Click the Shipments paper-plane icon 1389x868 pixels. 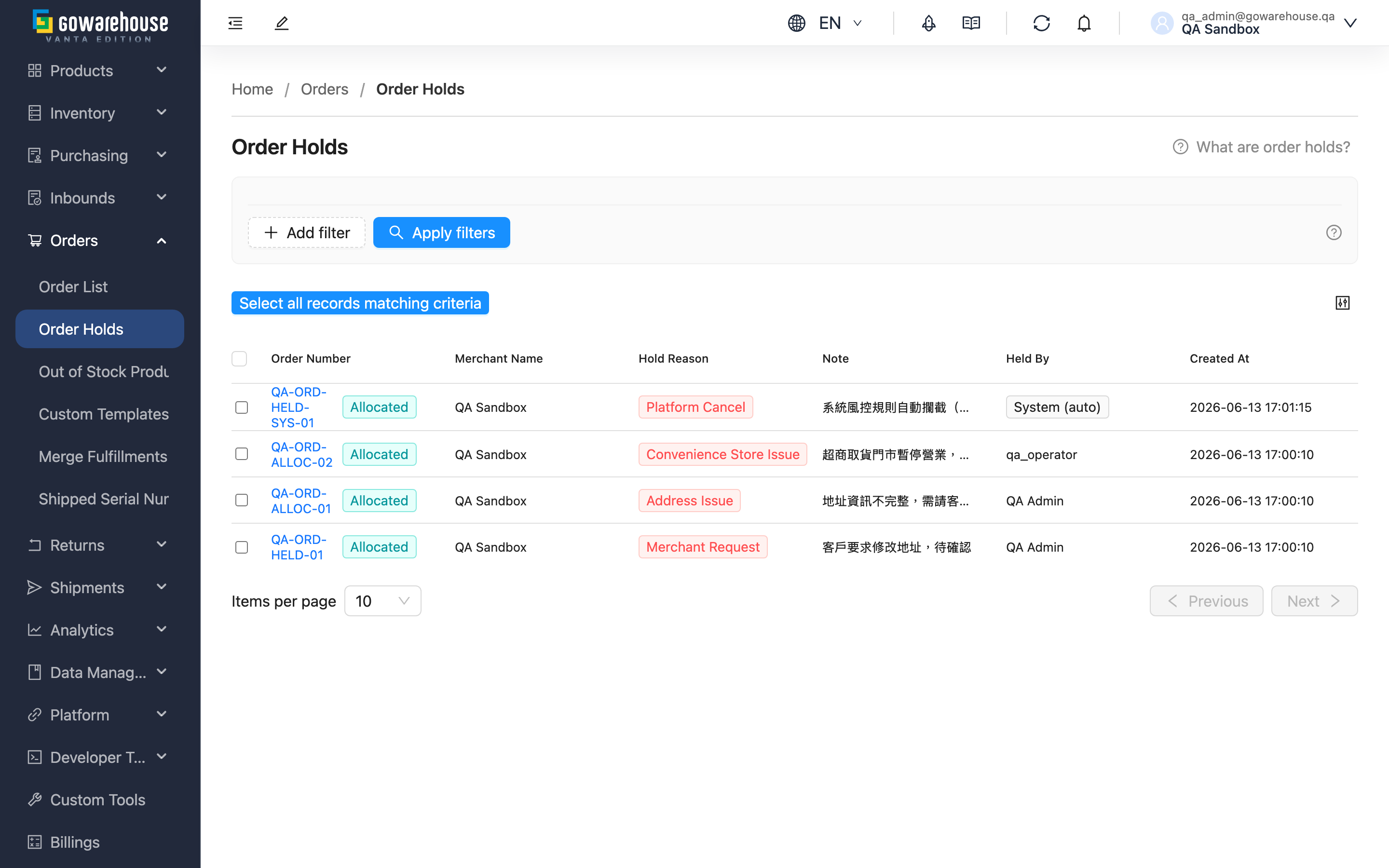(34, 587)
